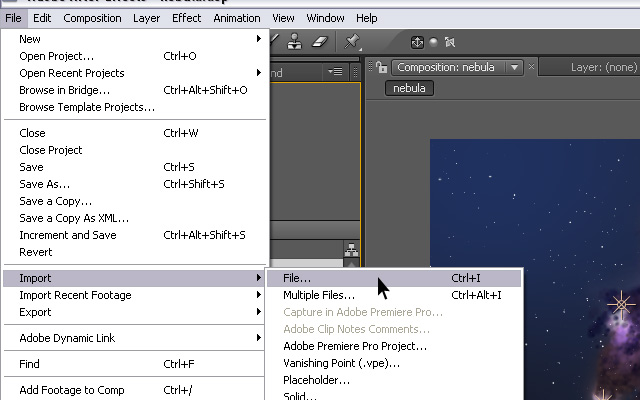Click Adobe Clip Notes Comments...

click(394, 329)
